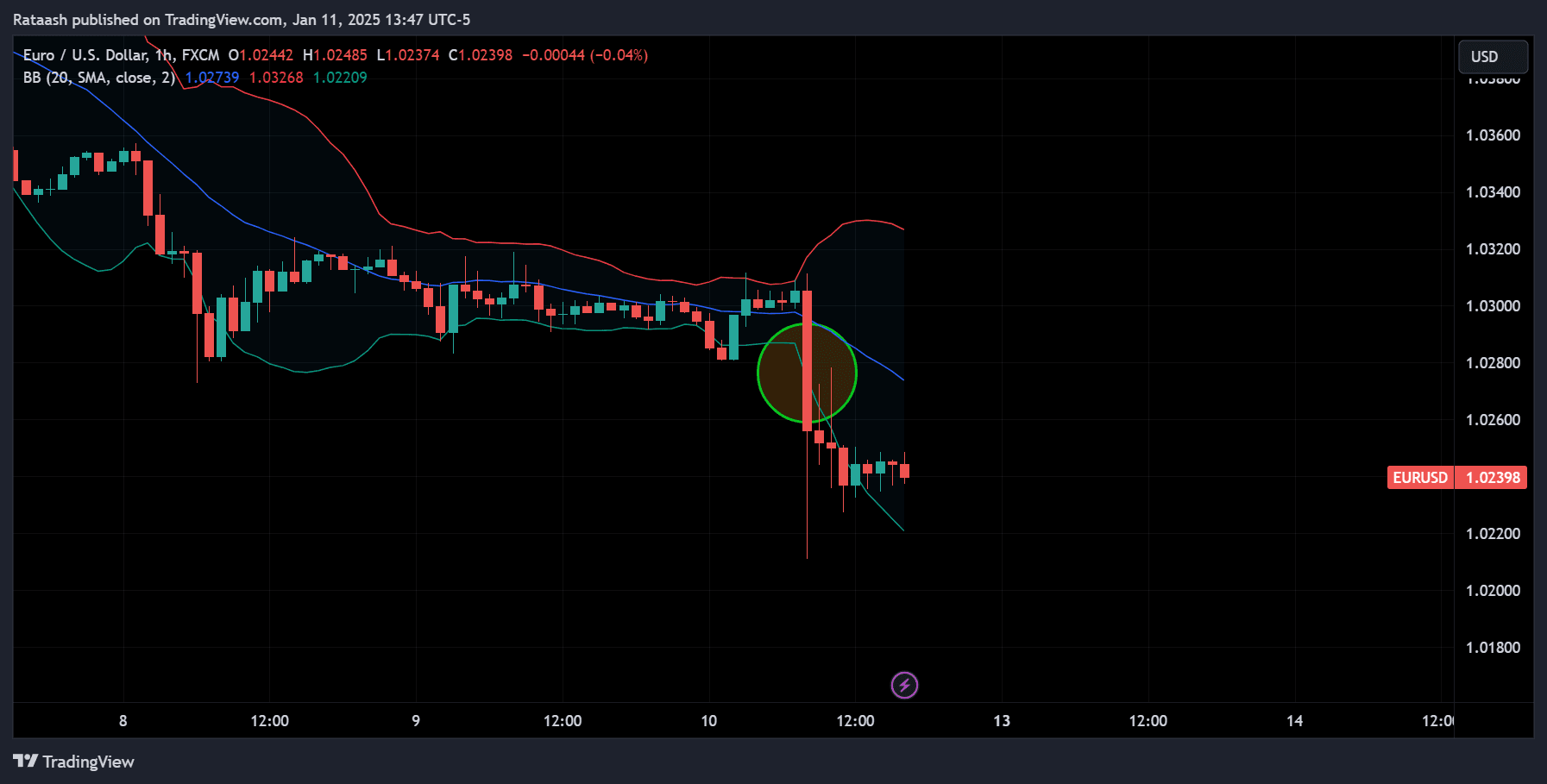
Task: Click the BB (20, SMA, close, 2) indicator label
Action: pos(99,78)
